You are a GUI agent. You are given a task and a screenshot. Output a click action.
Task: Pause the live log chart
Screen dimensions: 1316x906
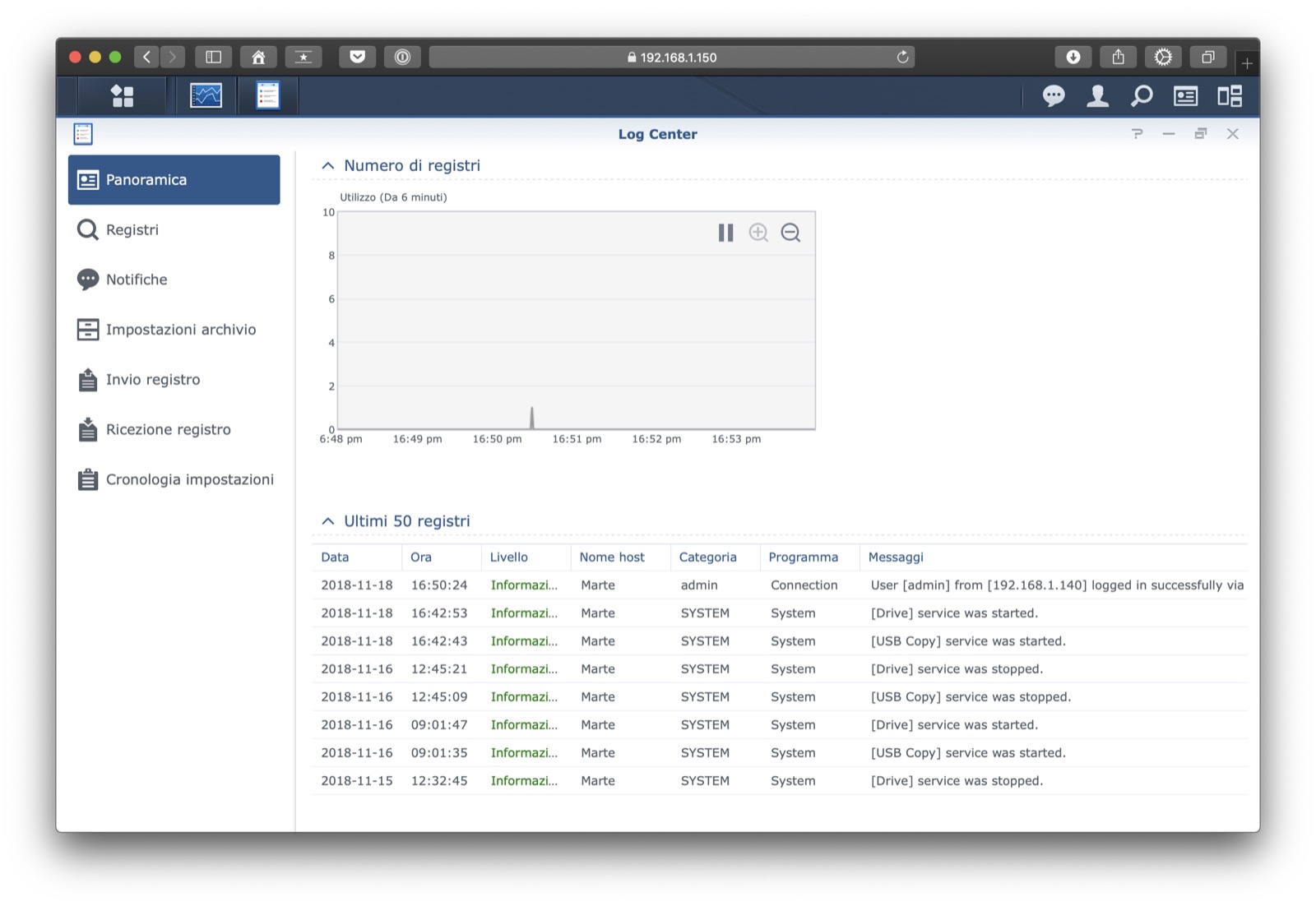tap(725, 233)
